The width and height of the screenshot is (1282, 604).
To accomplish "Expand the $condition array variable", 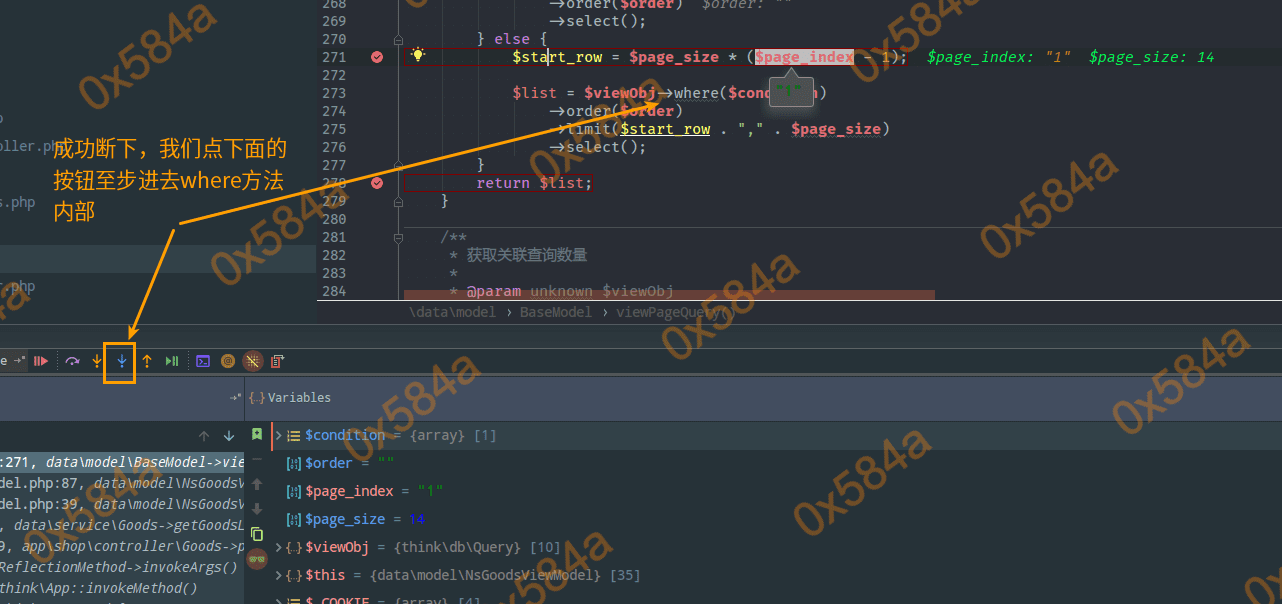I will 278,436.
